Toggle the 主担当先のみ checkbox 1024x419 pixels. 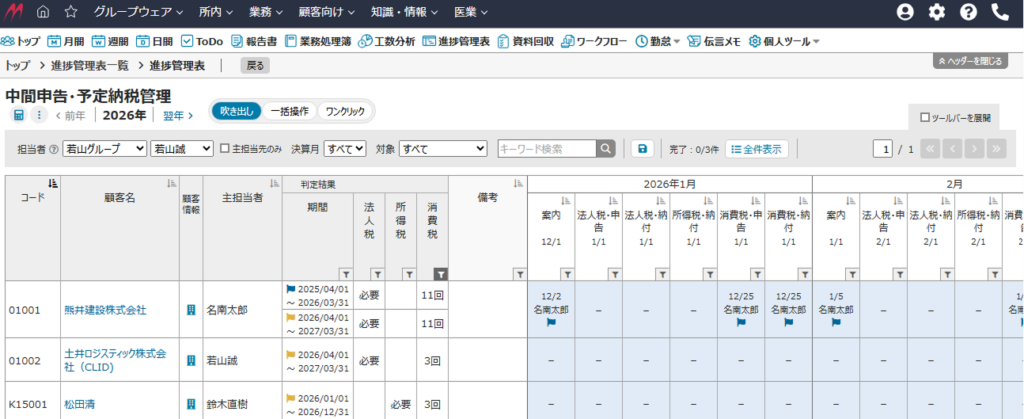(x=225, y=148)
